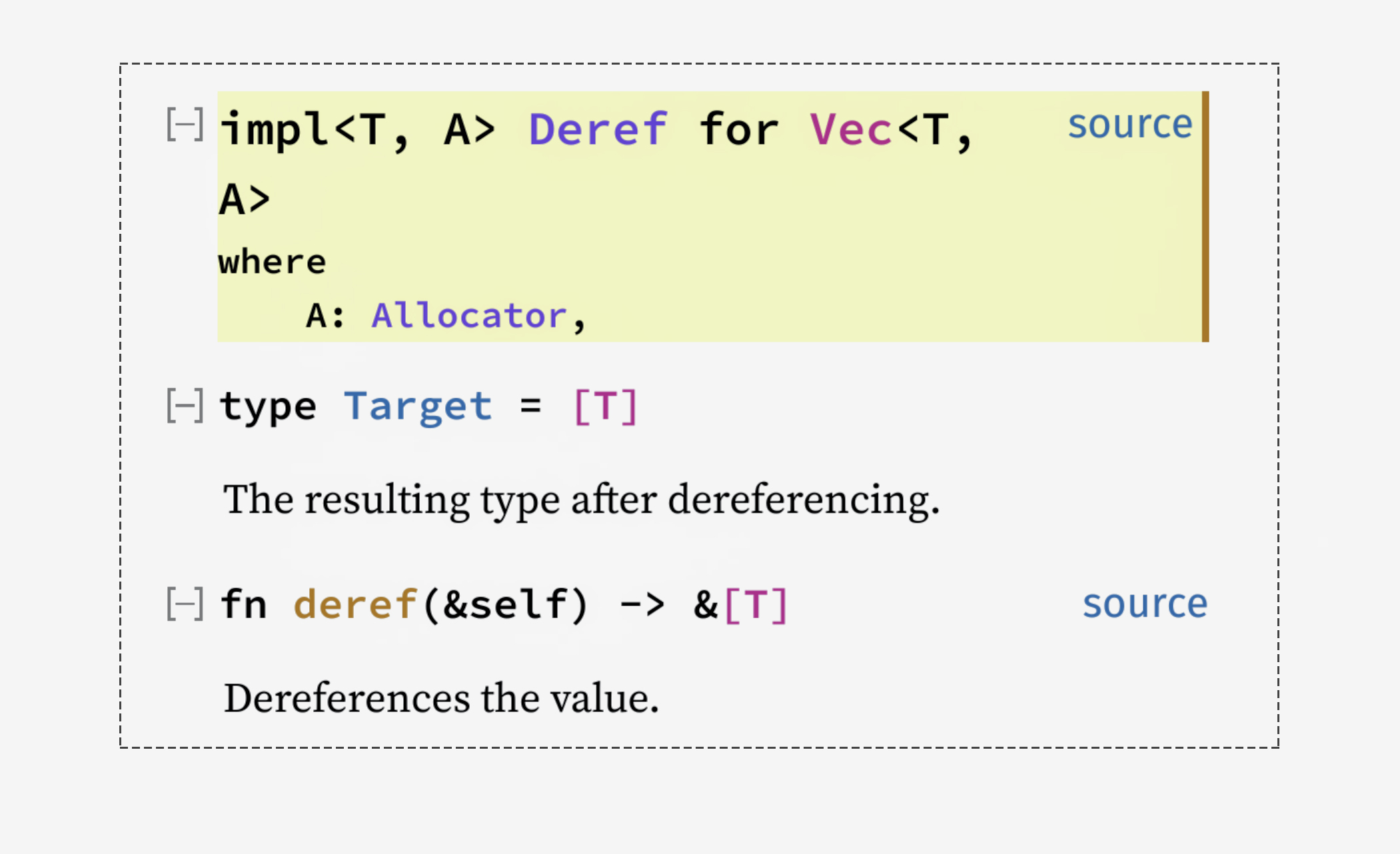1400x854 pixels.
Task: Click the 'fn' keyword before deref
Action: click(x=243, y=604)
